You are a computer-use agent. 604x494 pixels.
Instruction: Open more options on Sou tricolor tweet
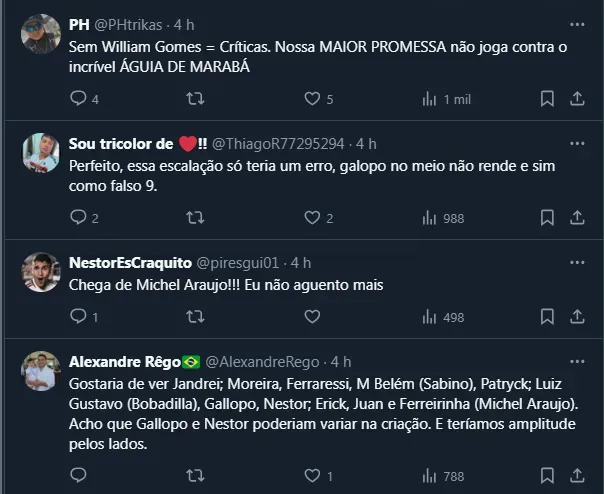tap(576, 142)
